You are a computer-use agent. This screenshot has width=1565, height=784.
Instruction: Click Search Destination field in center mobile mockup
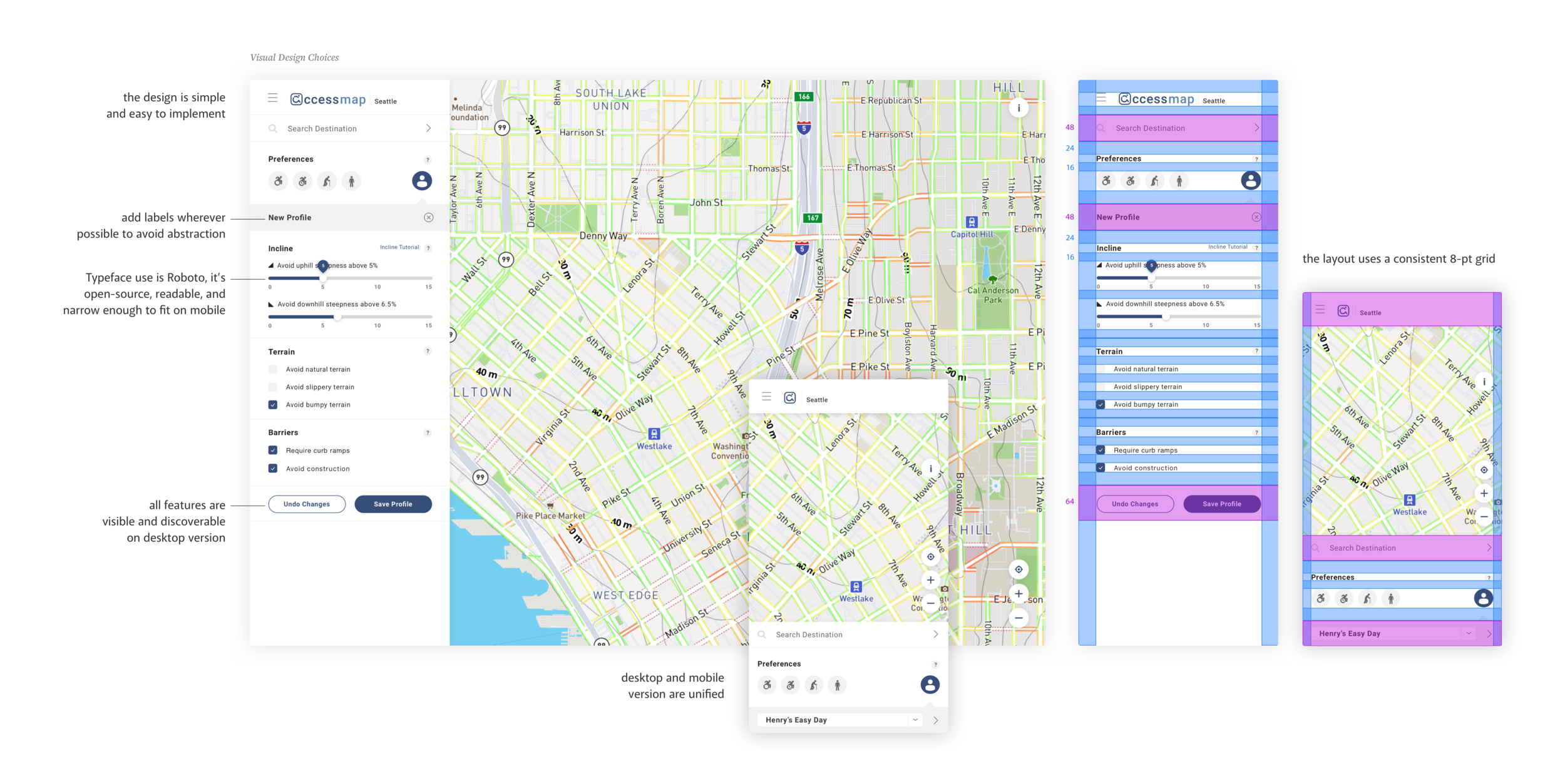[x=849, y=634]
